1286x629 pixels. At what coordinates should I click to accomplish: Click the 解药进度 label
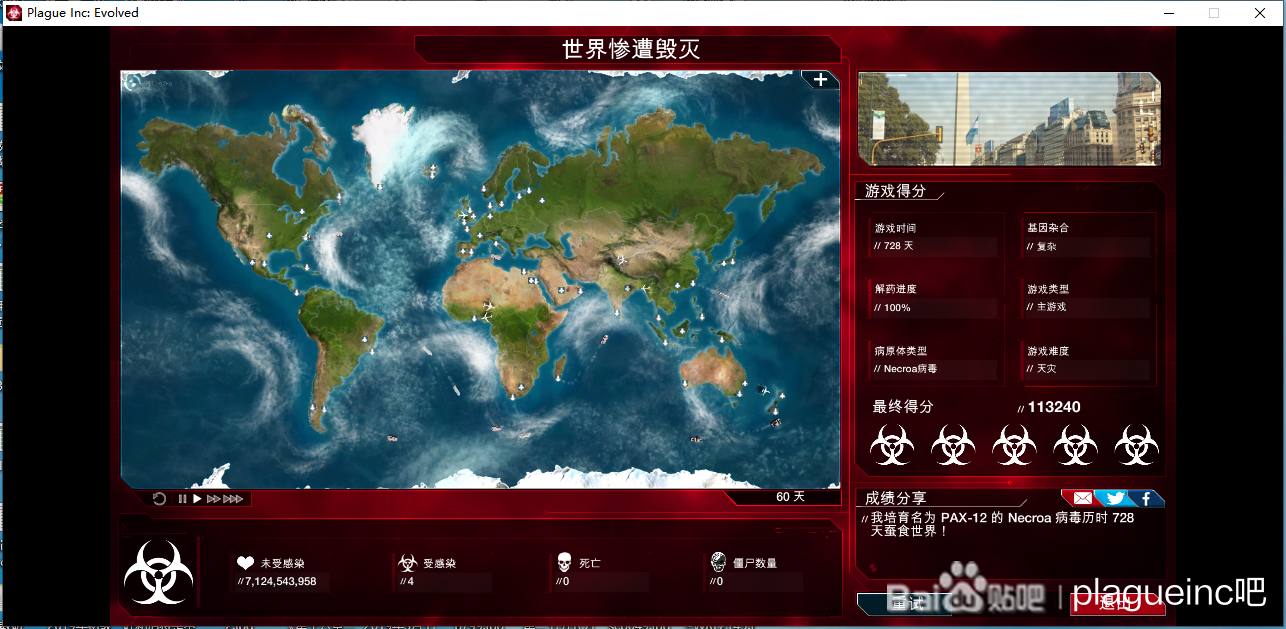click(895, 289)
